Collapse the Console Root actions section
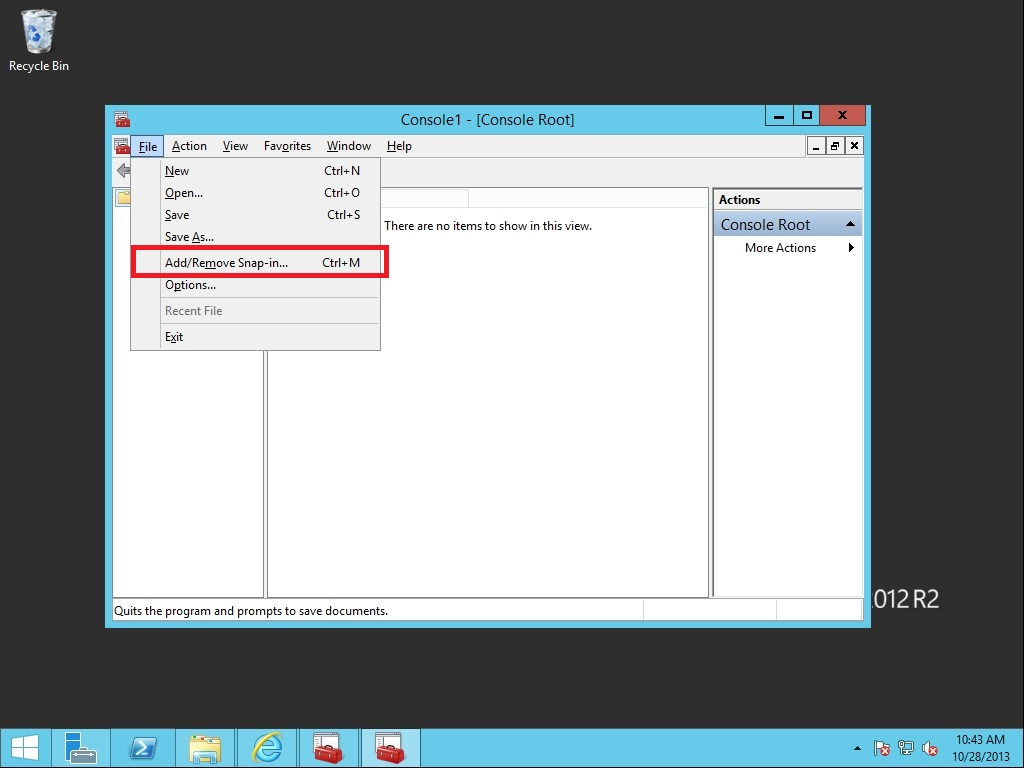The height and width of the screenshot is (768, 1024). tap(850, 224)
